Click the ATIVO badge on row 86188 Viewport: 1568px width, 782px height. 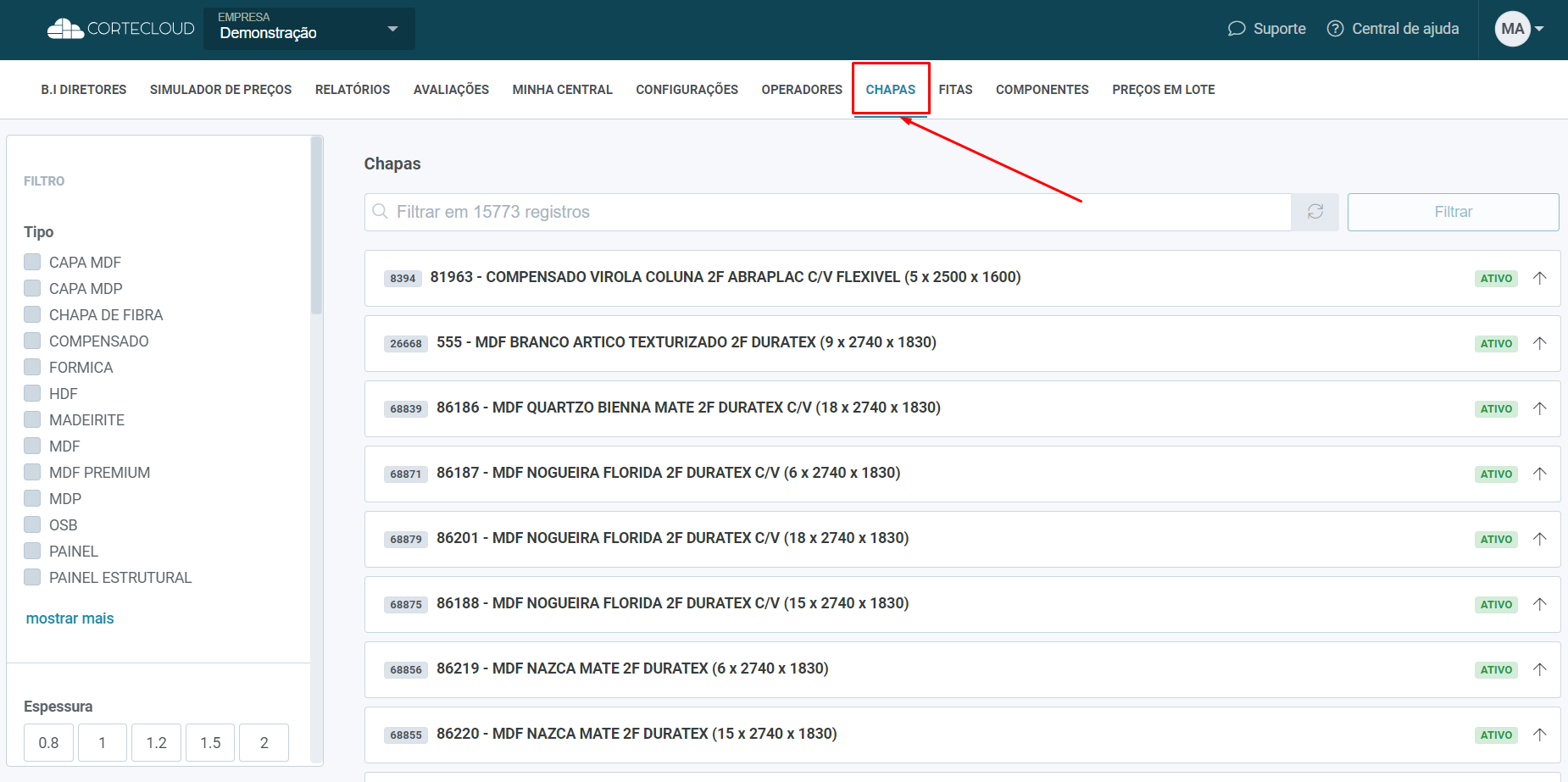(1496, 604)
